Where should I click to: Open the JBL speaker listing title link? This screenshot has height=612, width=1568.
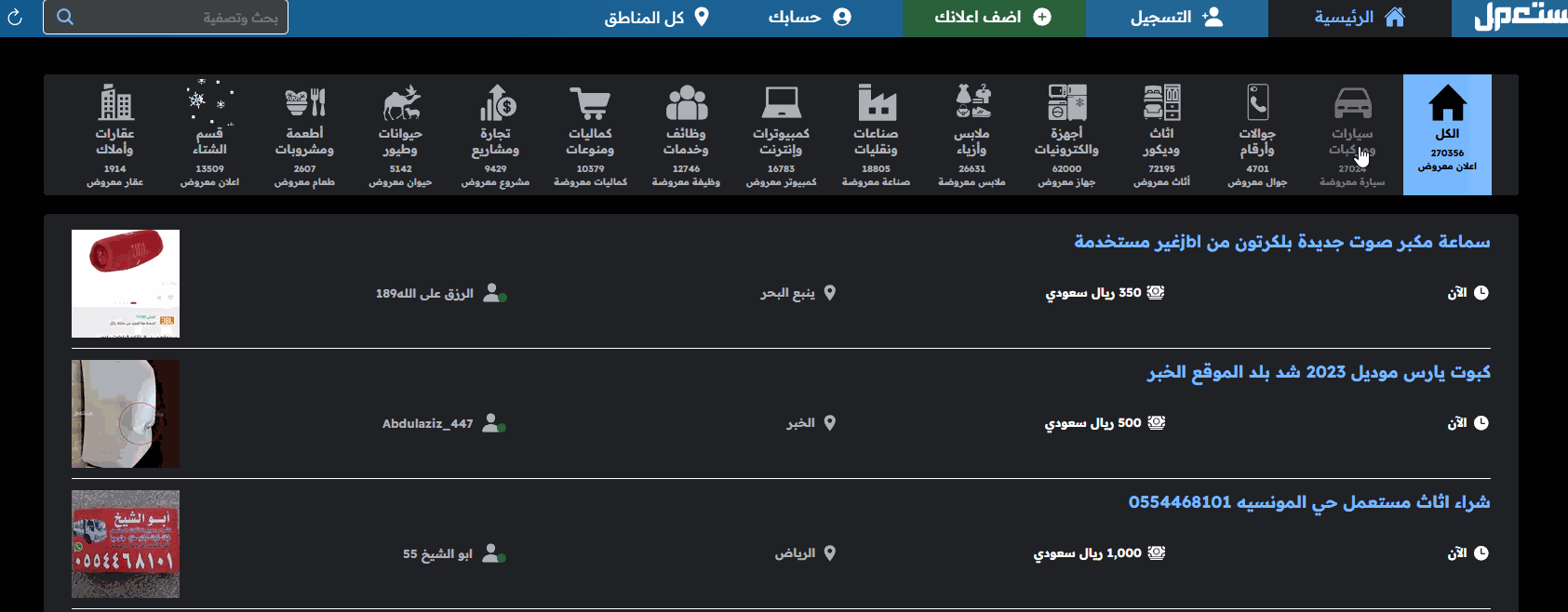click(1281, 242)
